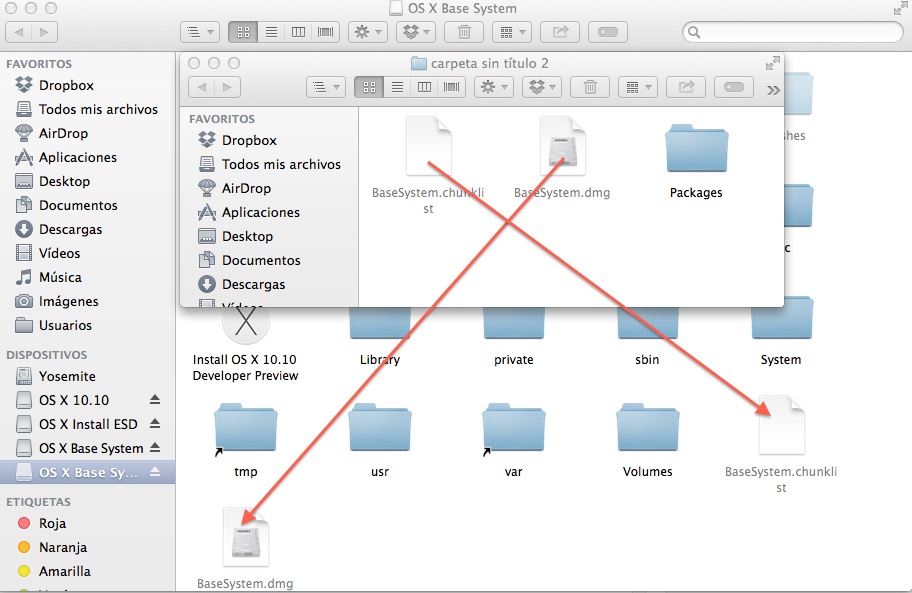
Task: Open the Action gear menu in OS X Base System window
Action: coord(368,32)
